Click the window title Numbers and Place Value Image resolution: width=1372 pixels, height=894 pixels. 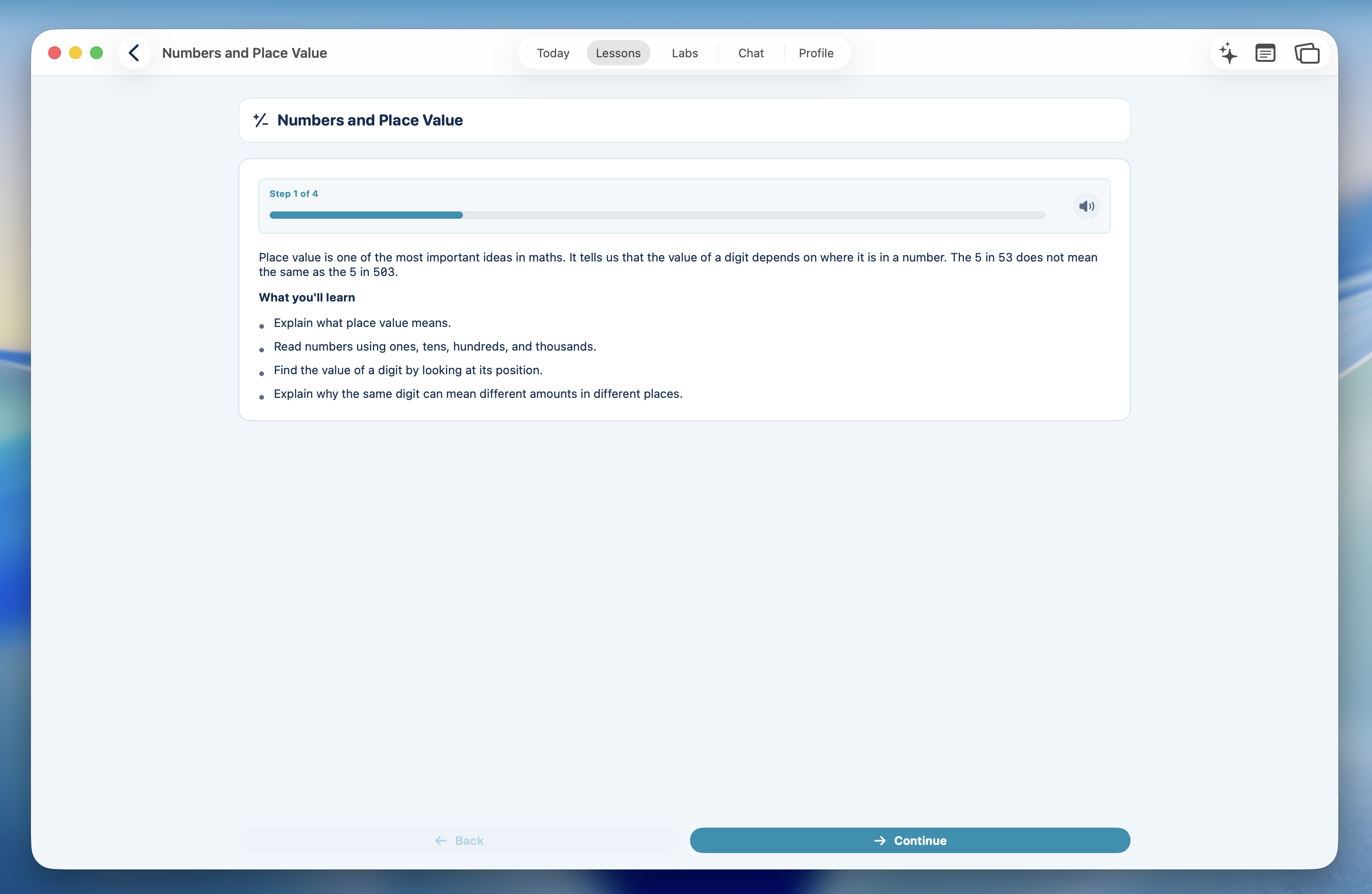(244, 53)
